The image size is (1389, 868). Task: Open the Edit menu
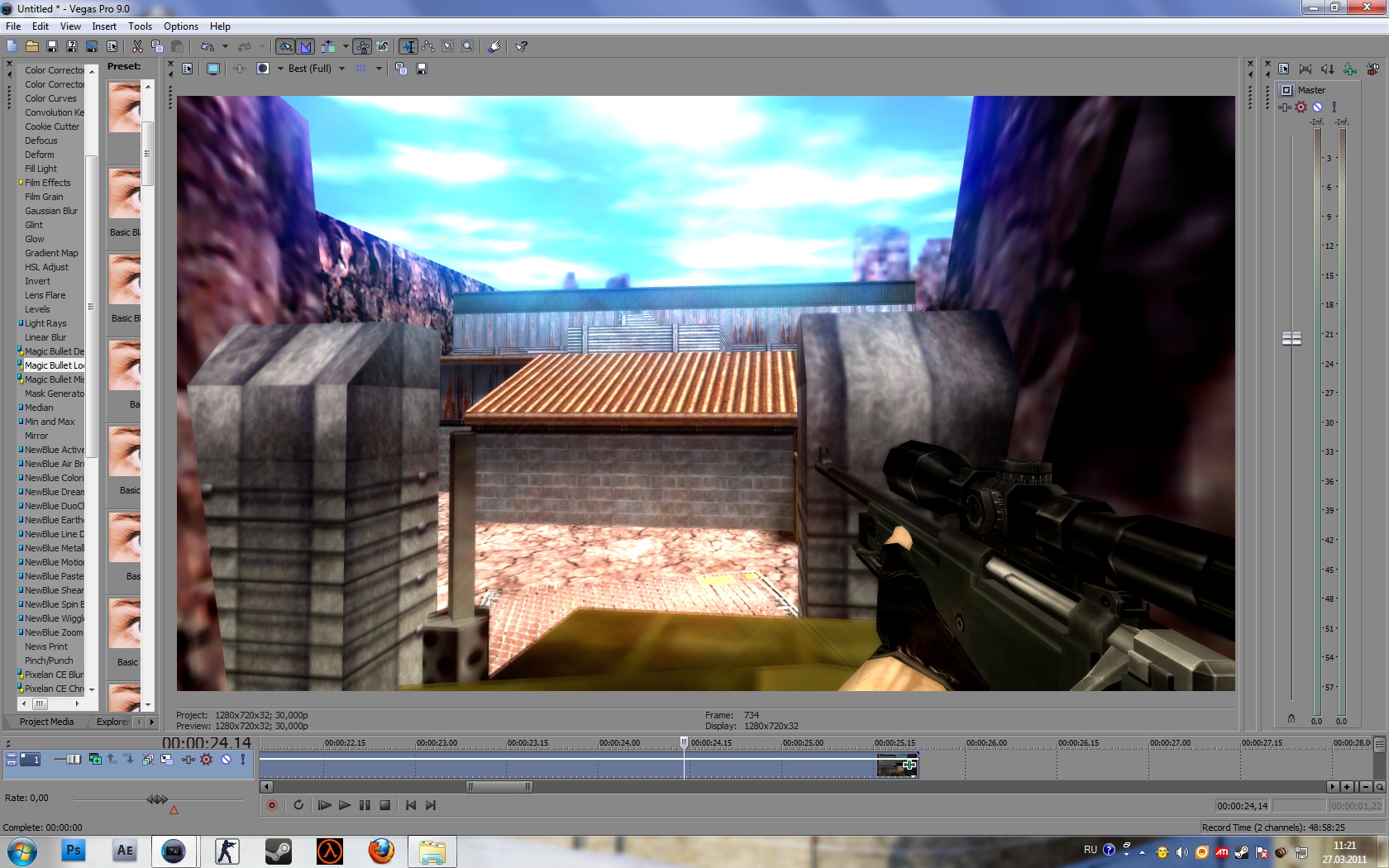[x=41, y=26]
